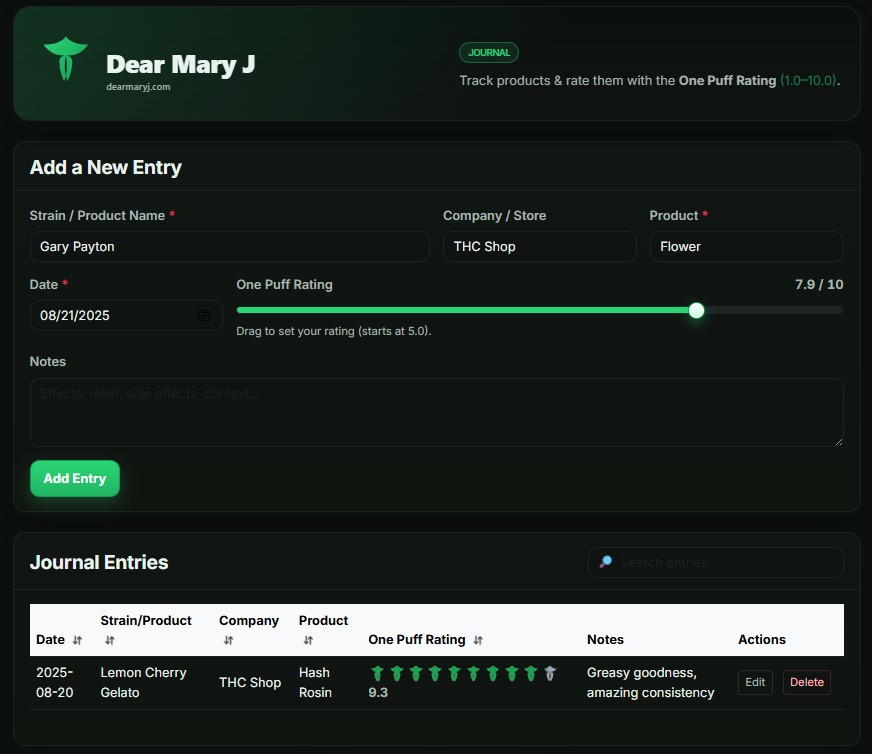Click the One Puff Rating slider handle
The height and width of the screenshot is (754, 872).
[696, 310]
